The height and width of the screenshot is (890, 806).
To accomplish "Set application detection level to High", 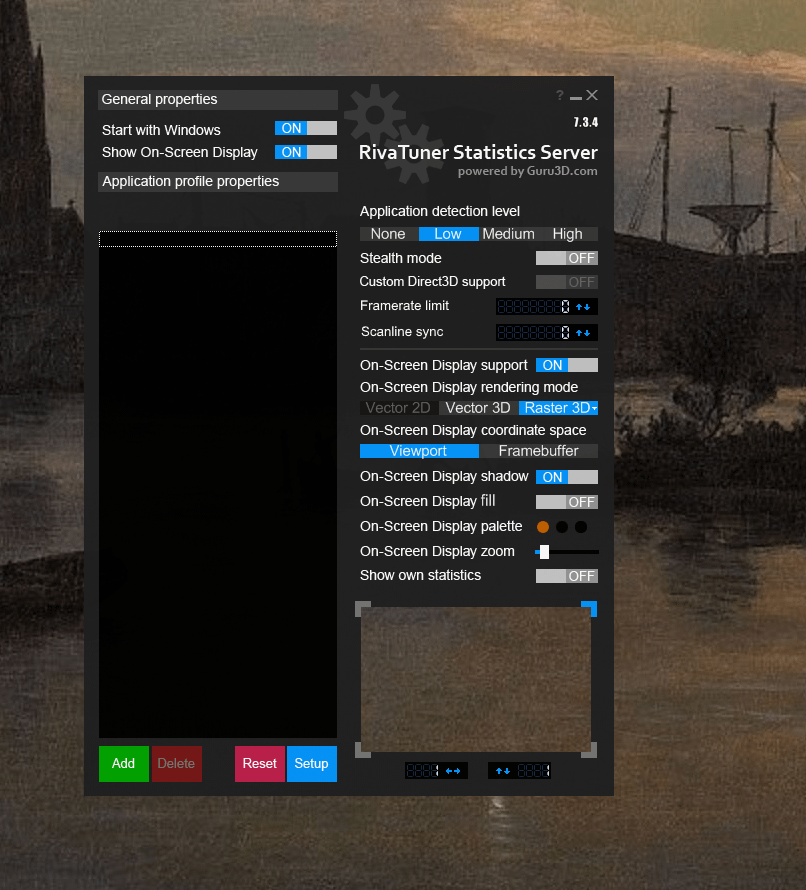I will pos(567,233).
